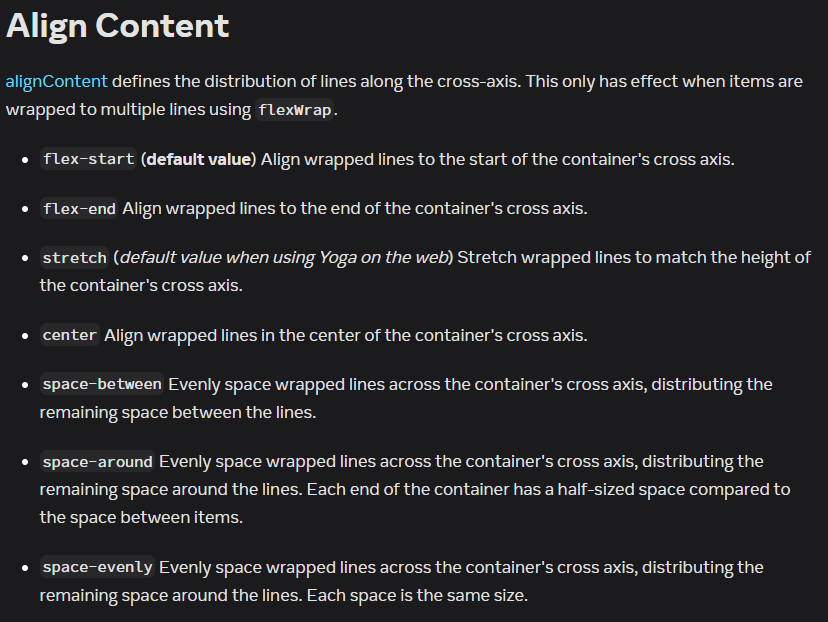Image resolution: width=828 pixels, height=622 pixels.
Task: Click the center code label
Action: [70, 335]
